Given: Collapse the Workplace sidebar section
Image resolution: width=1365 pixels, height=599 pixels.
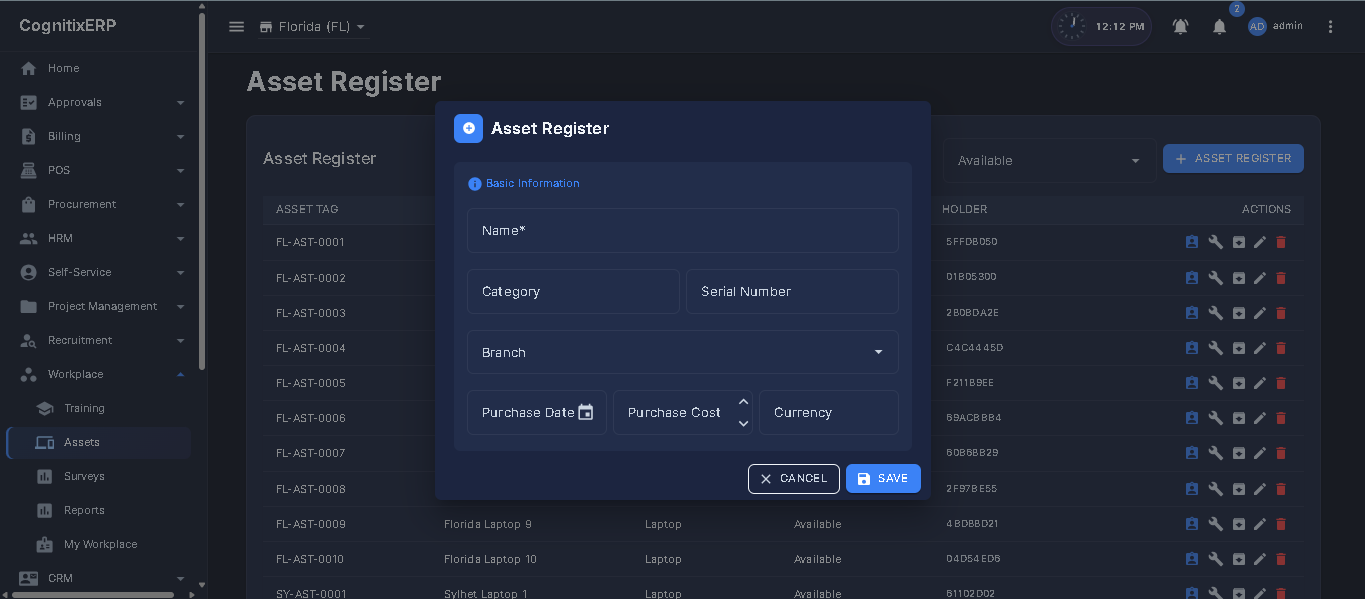Looking at the screenshot, I should pyautogui.click(x=103, y=374).
